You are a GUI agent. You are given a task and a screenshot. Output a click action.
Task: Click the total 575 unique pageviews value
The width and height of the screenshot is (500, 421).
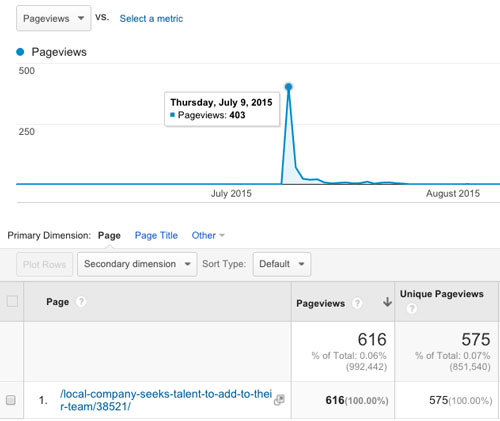(x=476, y=339)
